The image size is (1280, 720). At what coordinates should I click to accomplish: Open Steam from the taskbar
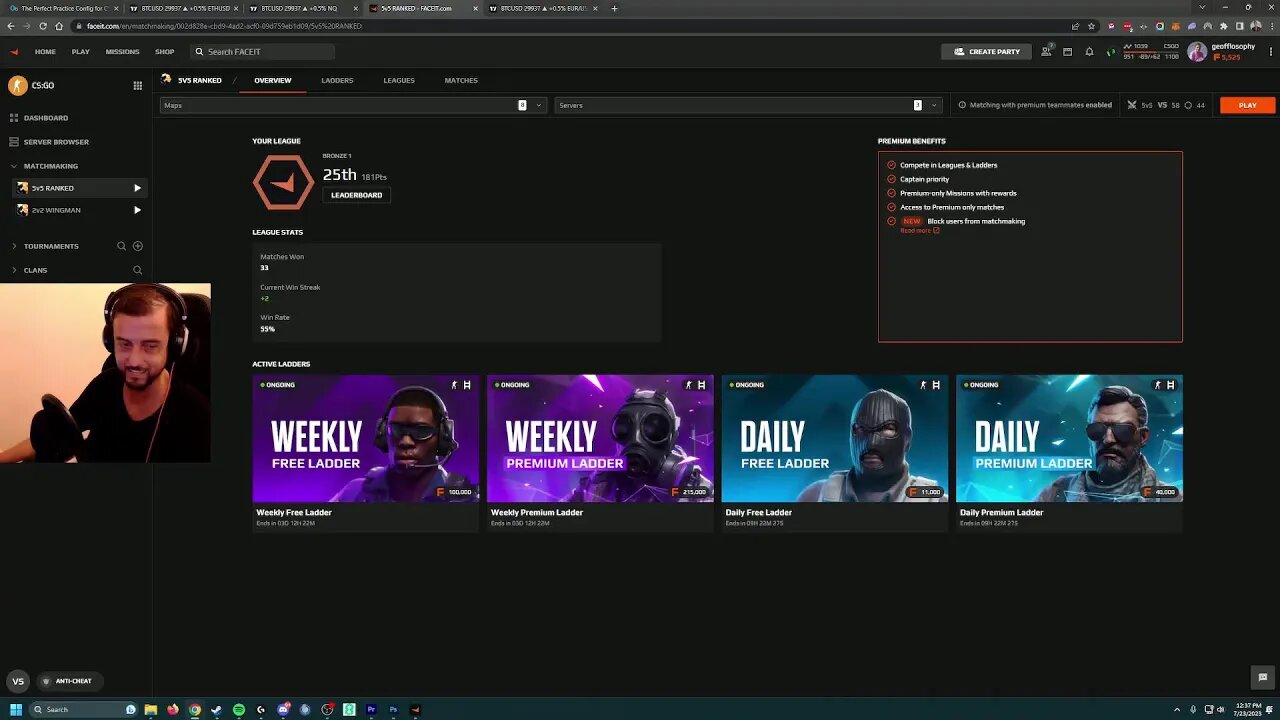click(217, 709)
